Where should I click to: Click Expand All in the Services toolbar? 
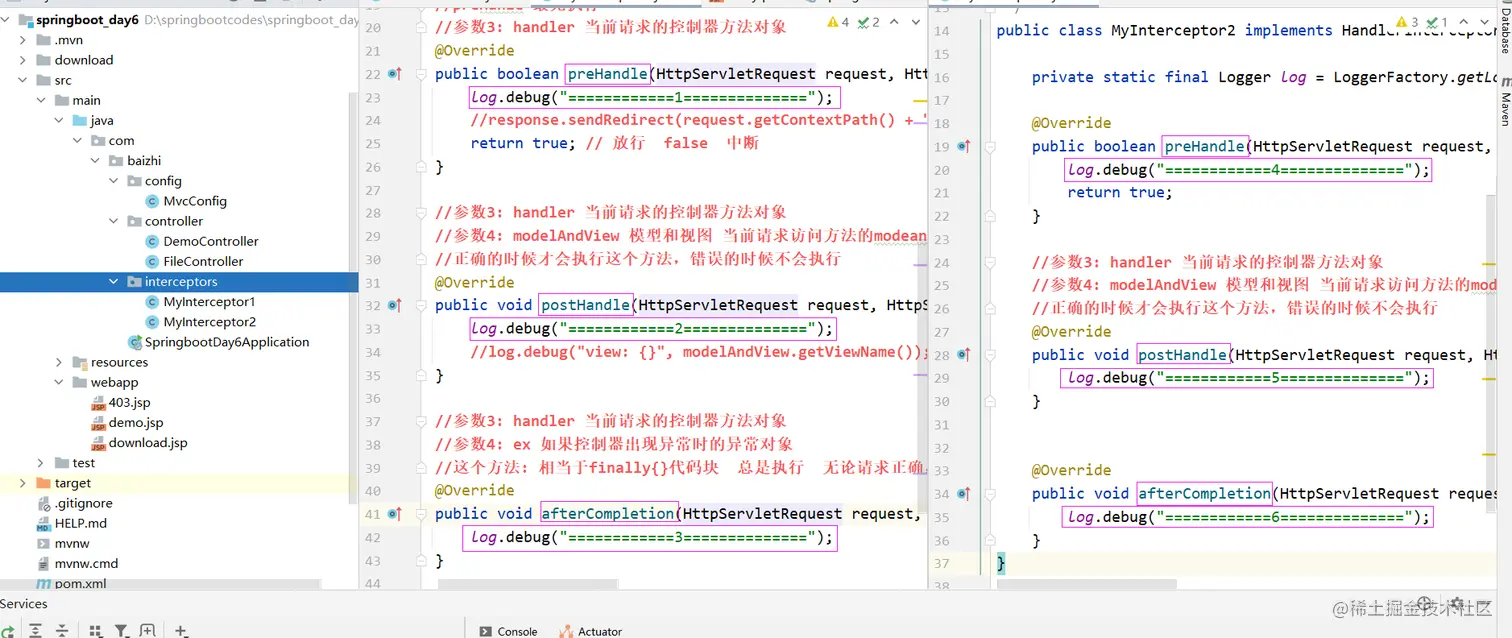[36, 631]
